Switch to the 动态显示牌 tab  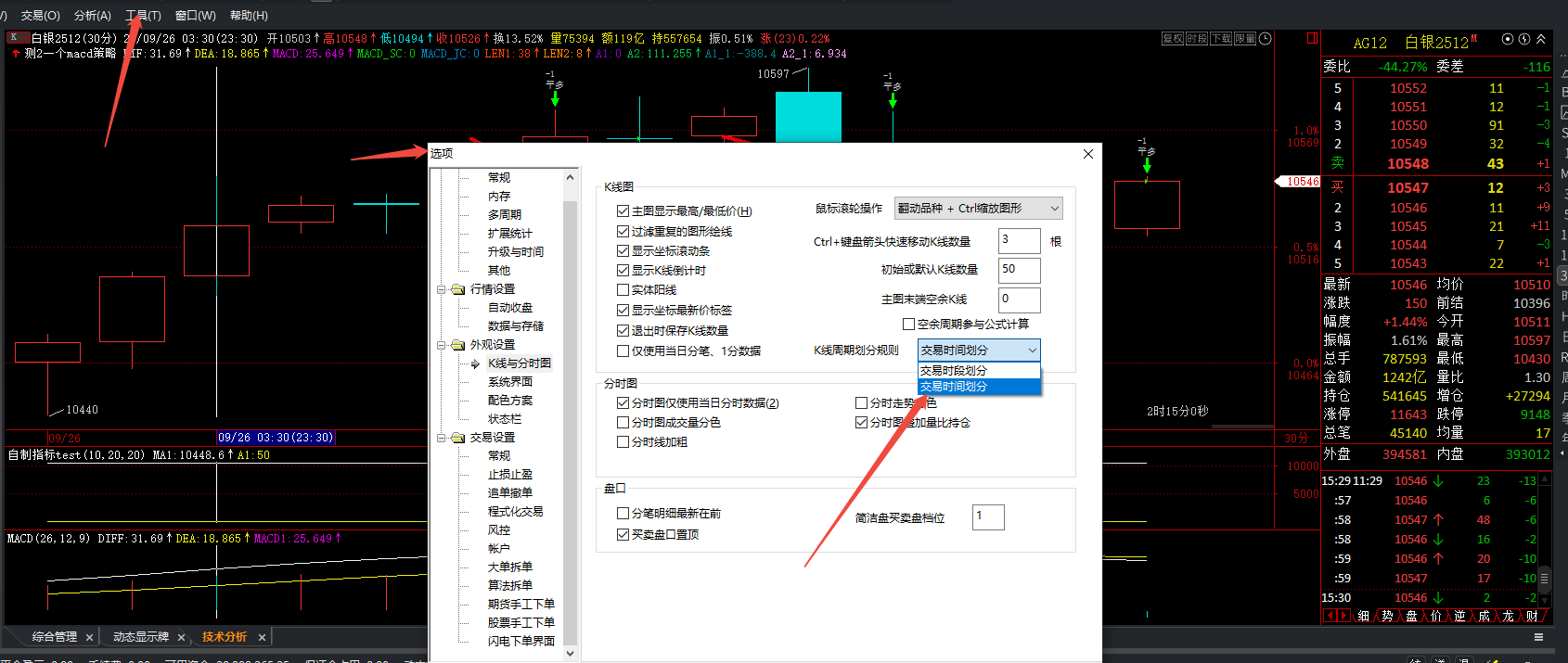click(141, 637)
